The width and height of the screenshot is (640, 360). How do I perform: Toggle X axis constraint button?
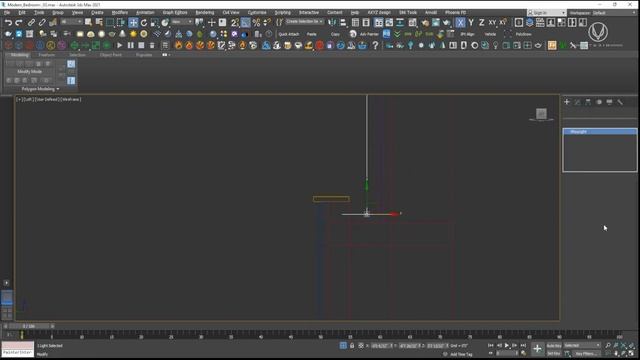click(x=460, y=22)
